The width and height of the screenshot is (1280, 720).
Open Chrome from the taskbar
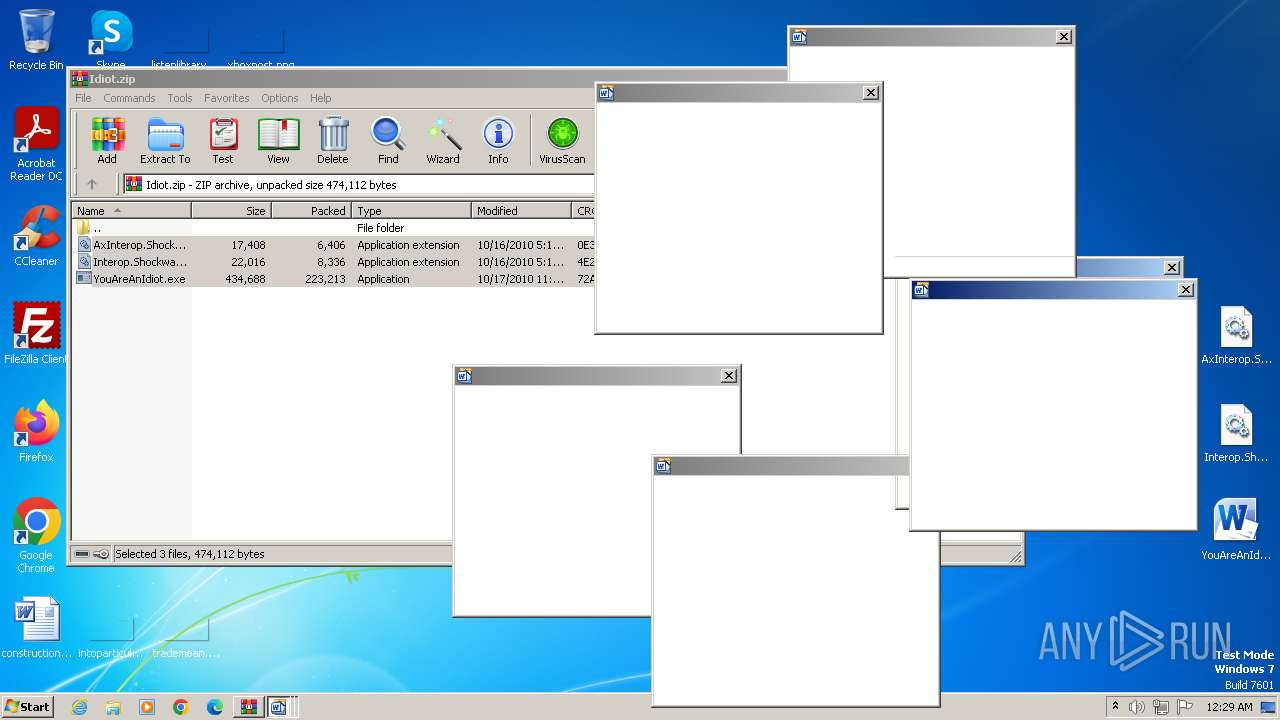[181, 707]
